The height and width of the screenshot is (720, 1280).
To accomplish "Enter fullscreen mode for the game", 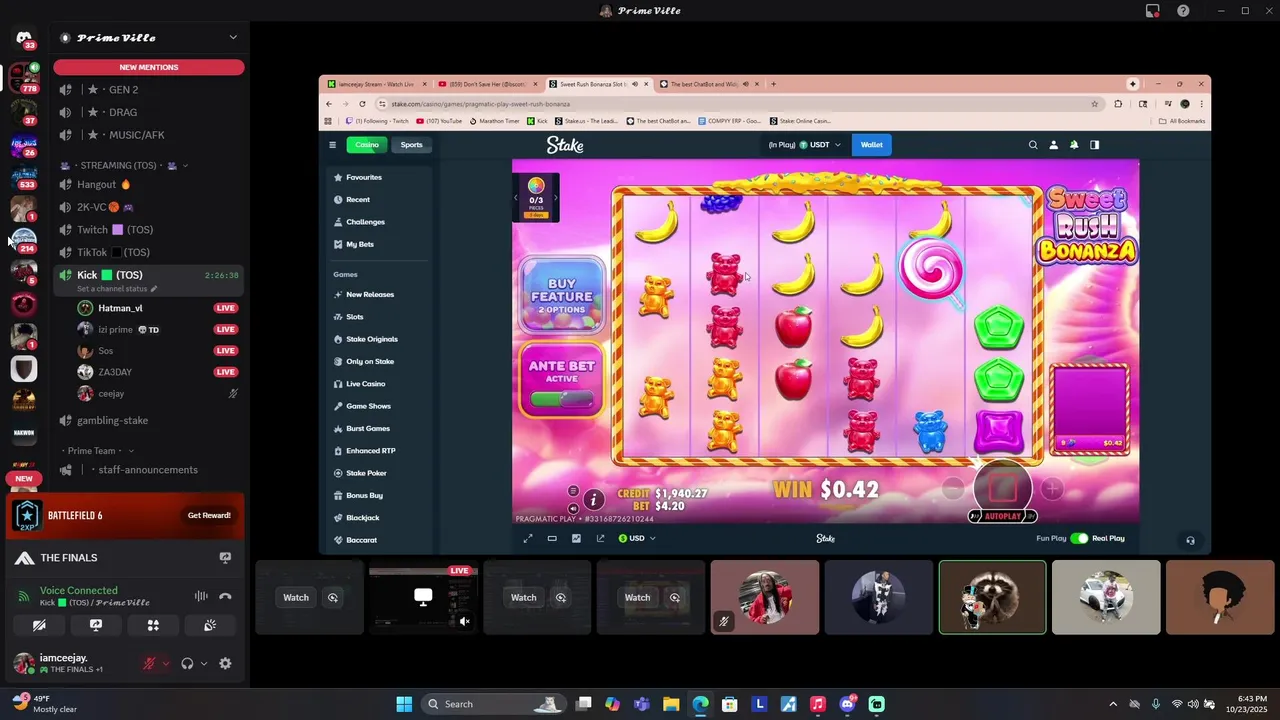I will (528, 538).
